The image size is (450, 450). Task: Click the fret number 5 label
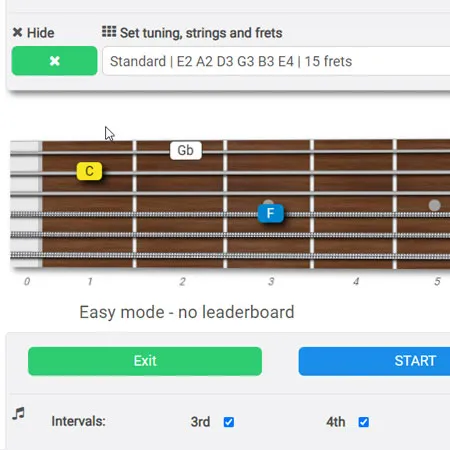point(437,282)
